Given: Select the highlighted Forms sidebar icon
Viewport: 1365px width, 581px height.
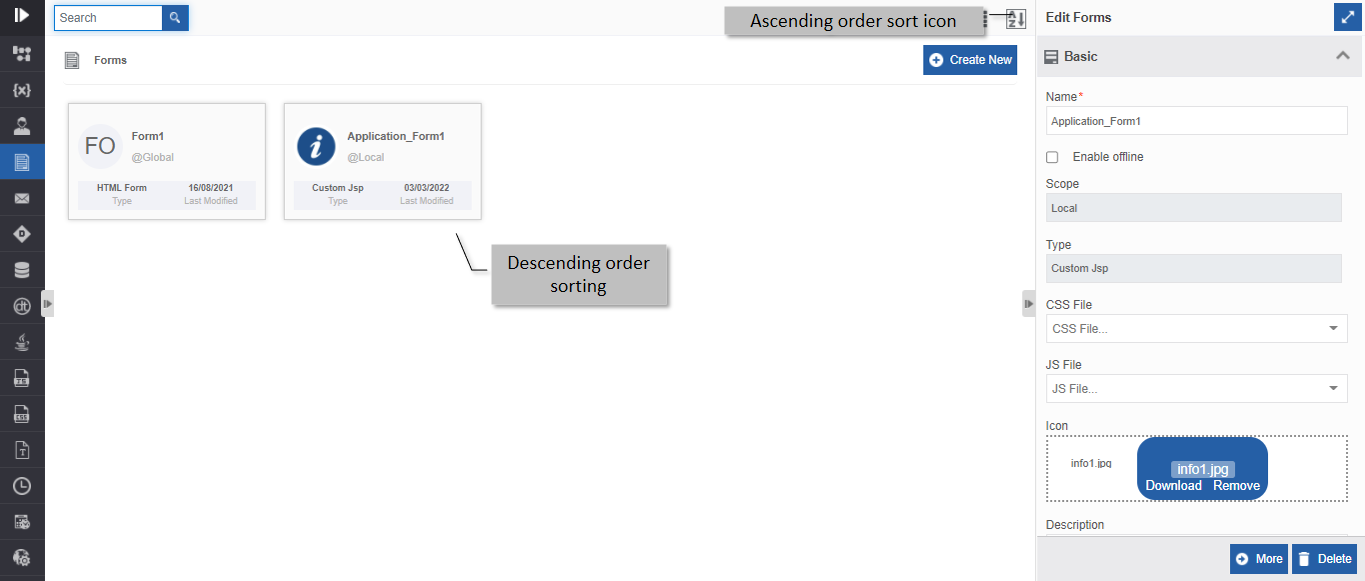Looking at the screenshot, I should [x=22, y=161].
